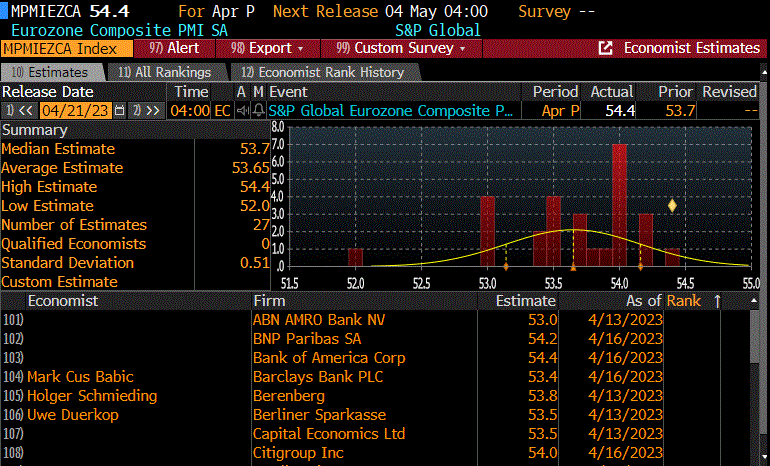Click the Firm column header
770x466 pixels.
coord(269,301)
